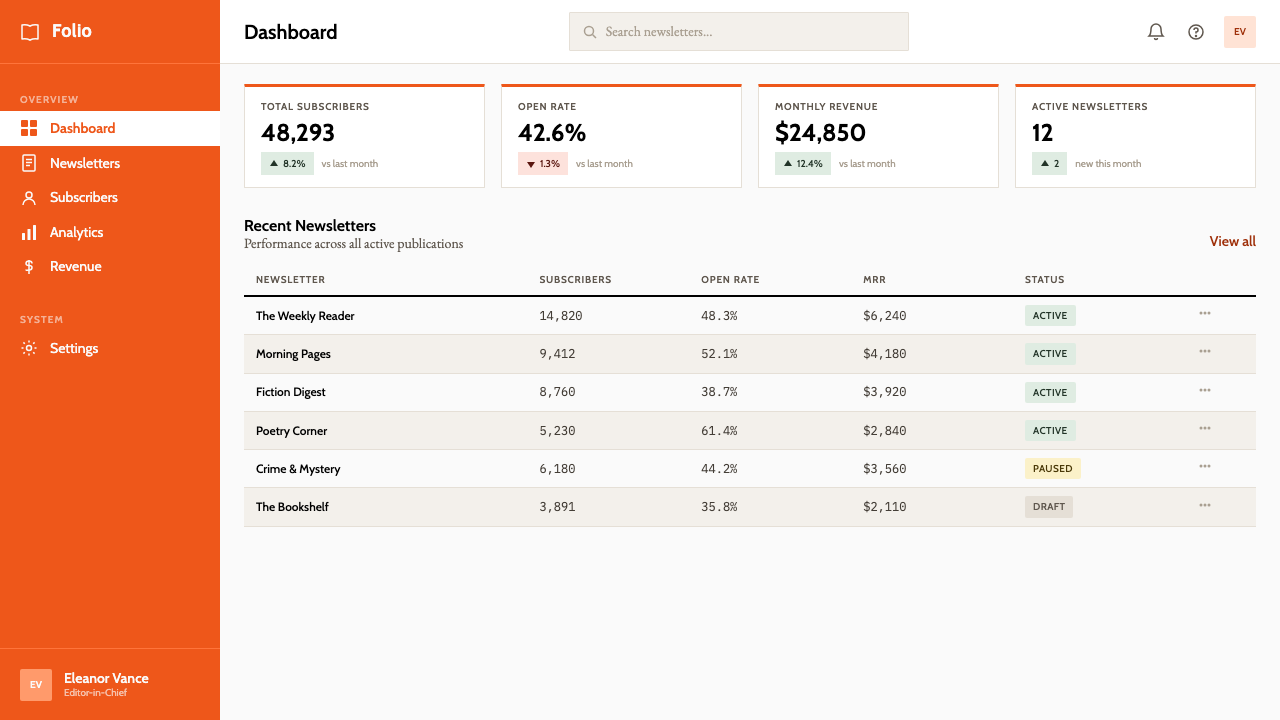The width and height of the screenshot is (1280, 720).
Task: Select the Poetry Corner newsletter name
Action: pyautogui.click(x=291, y=431)
